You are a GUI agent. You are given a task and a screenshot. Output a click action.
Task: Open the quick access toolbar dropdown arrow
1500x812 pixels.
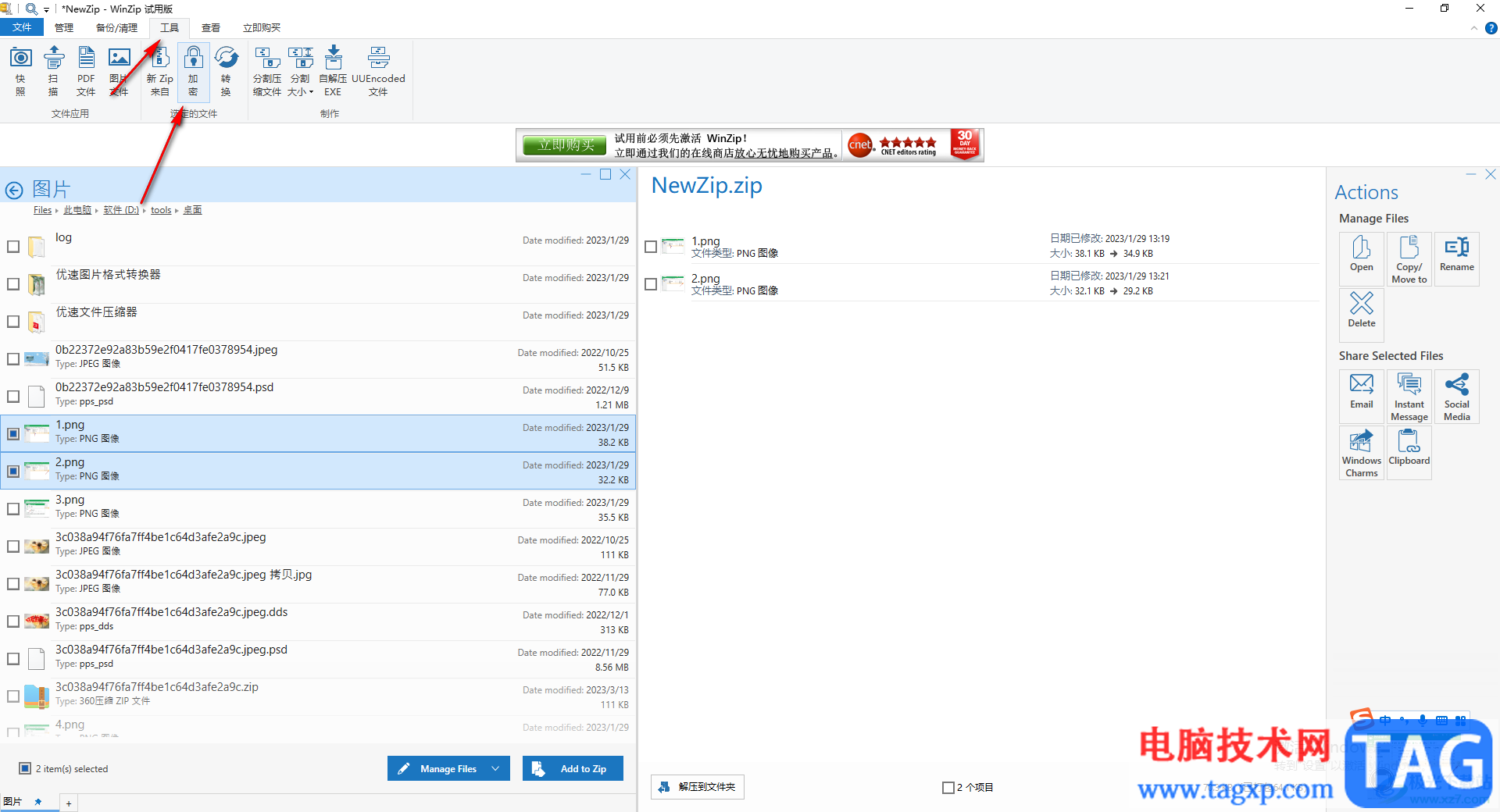point(46,9)
